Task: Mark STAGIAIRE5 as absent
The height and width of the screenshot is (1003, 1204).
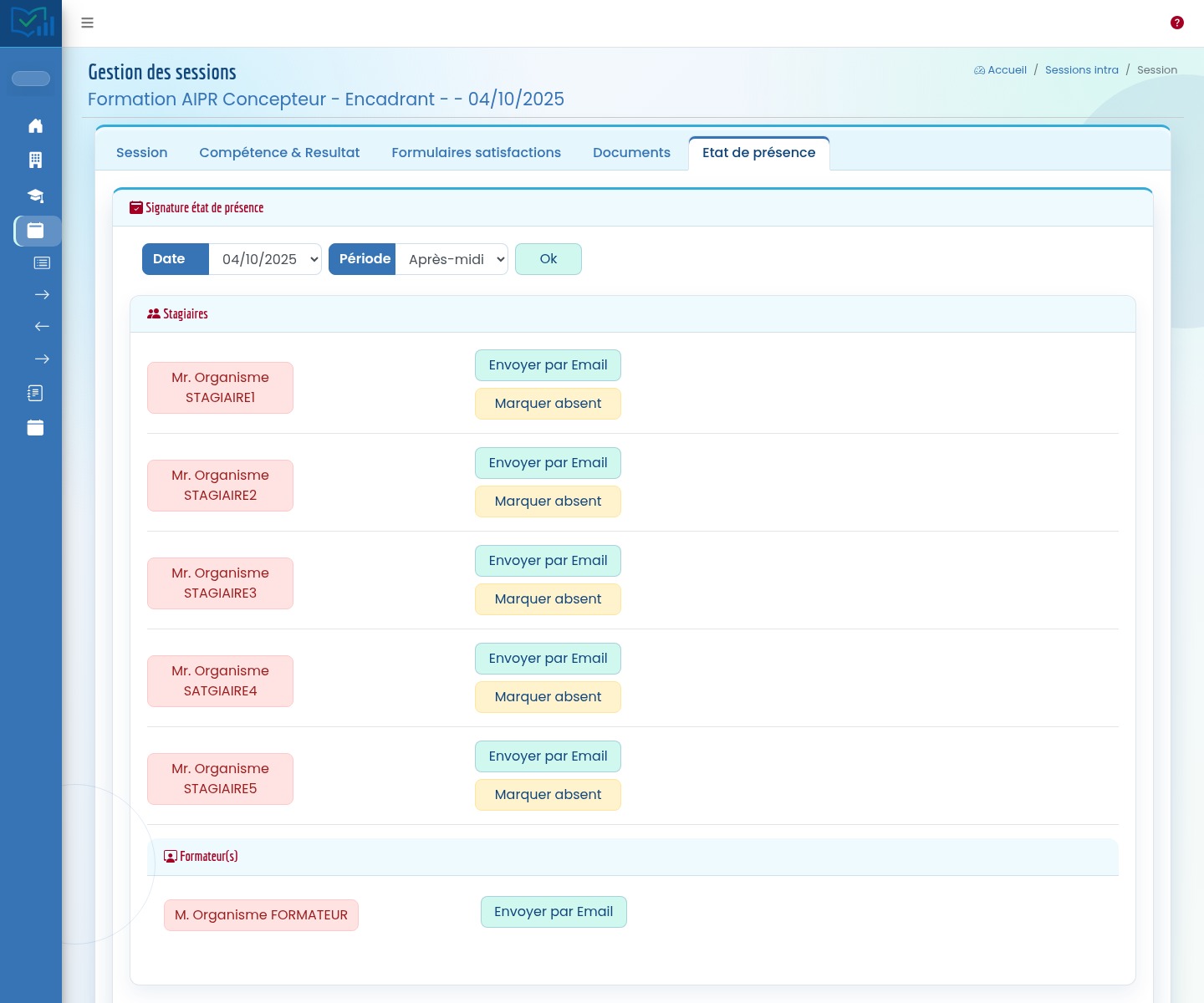Action: pos(548,795)
